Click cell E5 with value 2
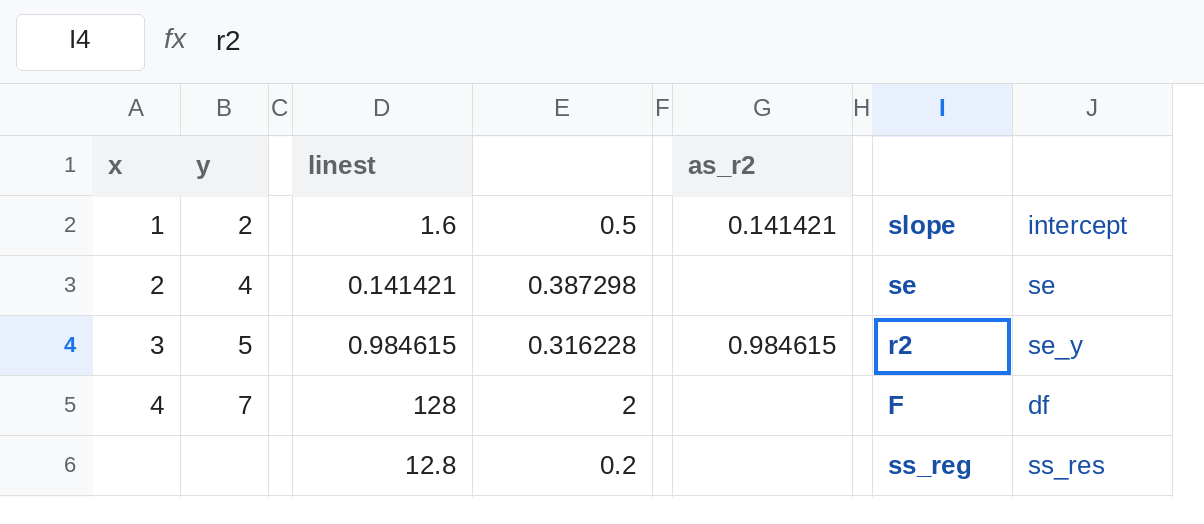Viewport: 1204px width, 524px height. click(562, 405)
